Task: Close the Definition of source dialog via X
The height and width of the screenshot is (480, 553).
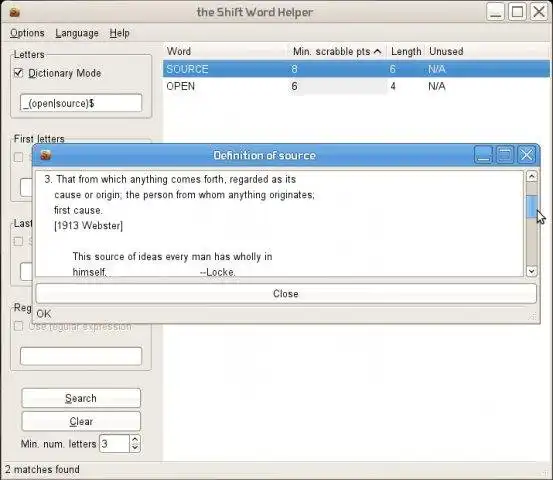Action: point(527,155)
